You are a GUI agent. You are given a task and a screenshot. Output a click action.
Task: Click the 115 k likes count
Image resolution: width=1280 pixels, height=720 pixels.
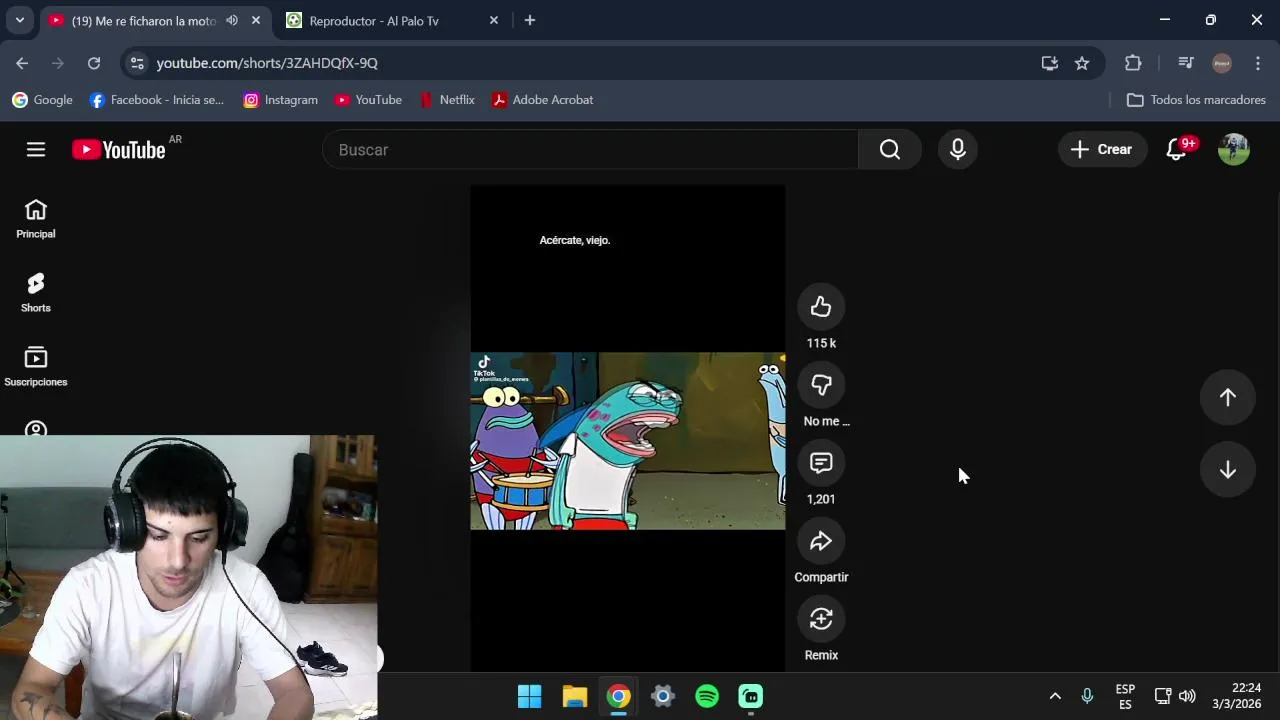pyautogui.click(x=821, y=343)
